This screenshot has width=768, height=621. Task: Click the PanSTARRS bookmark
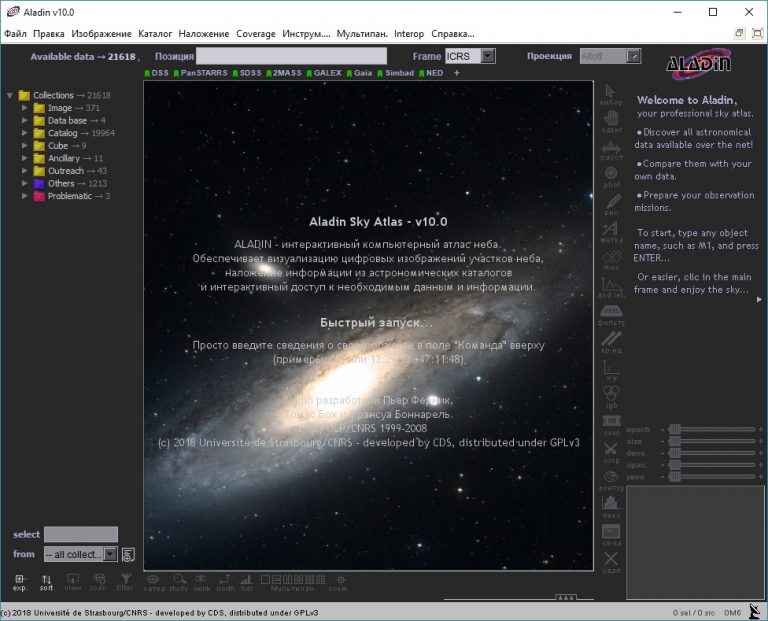pos(200,73)
